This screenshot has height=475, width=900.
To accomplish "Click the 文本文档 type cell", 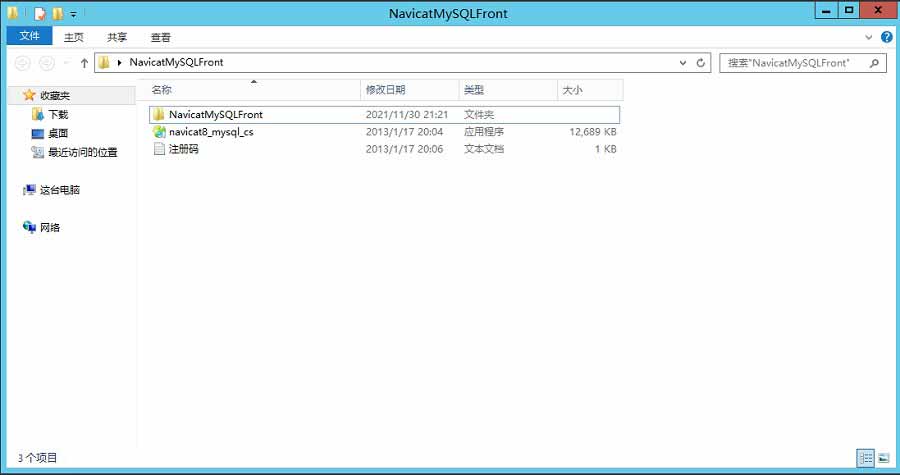I will click(x=484, y=149).
